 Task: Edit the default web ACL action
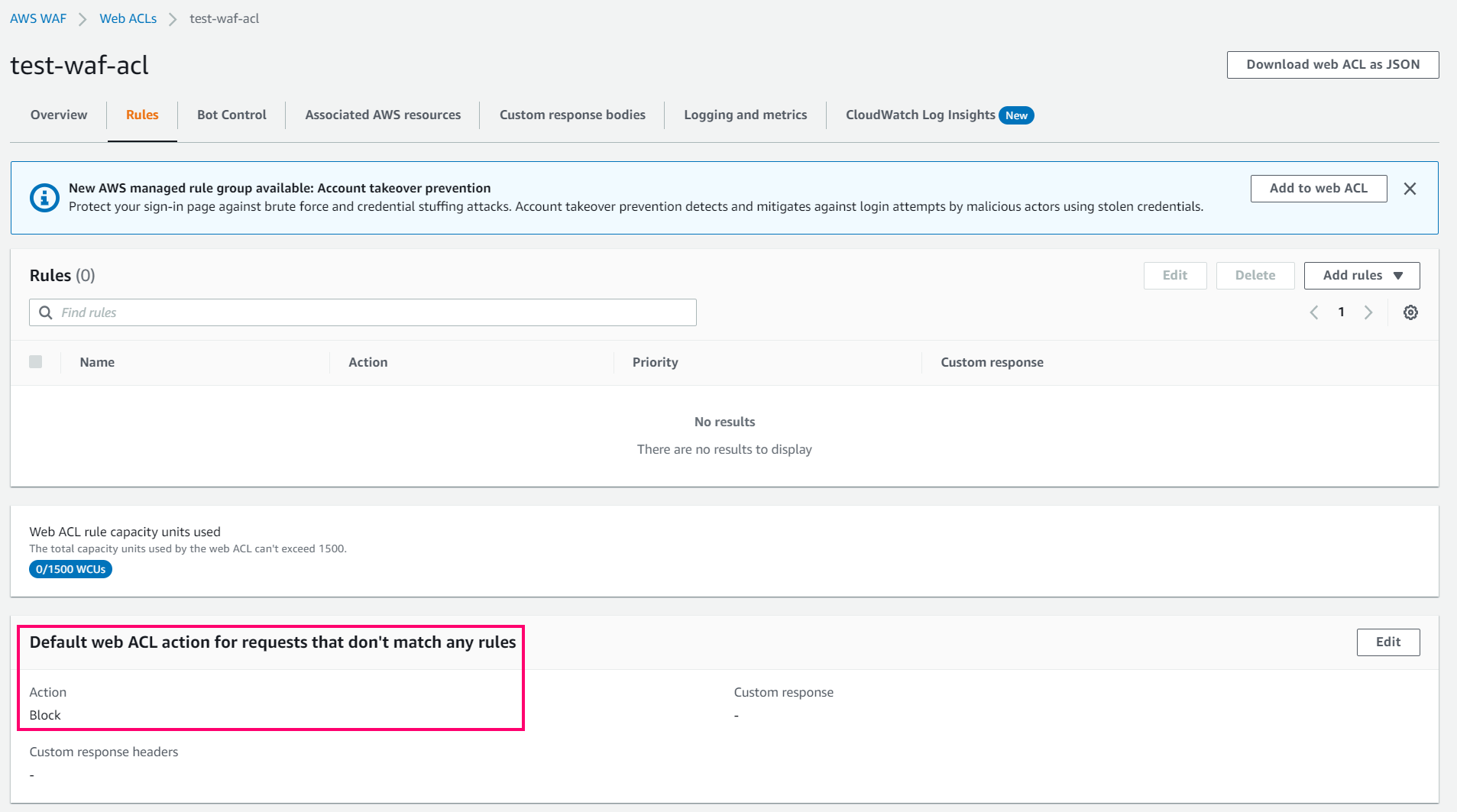(x=1387, y=642)
